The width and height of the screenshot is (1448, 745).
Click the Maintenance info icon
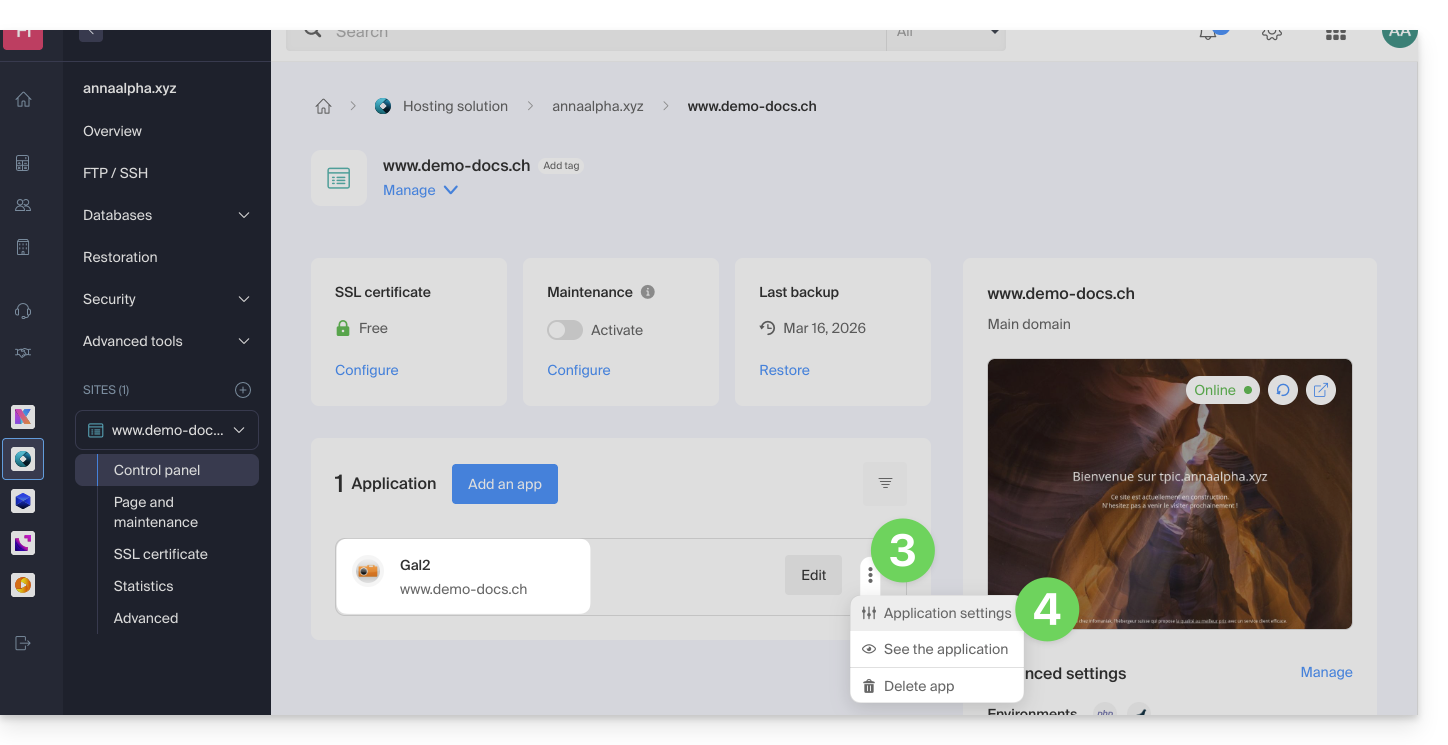coord(648,292)
